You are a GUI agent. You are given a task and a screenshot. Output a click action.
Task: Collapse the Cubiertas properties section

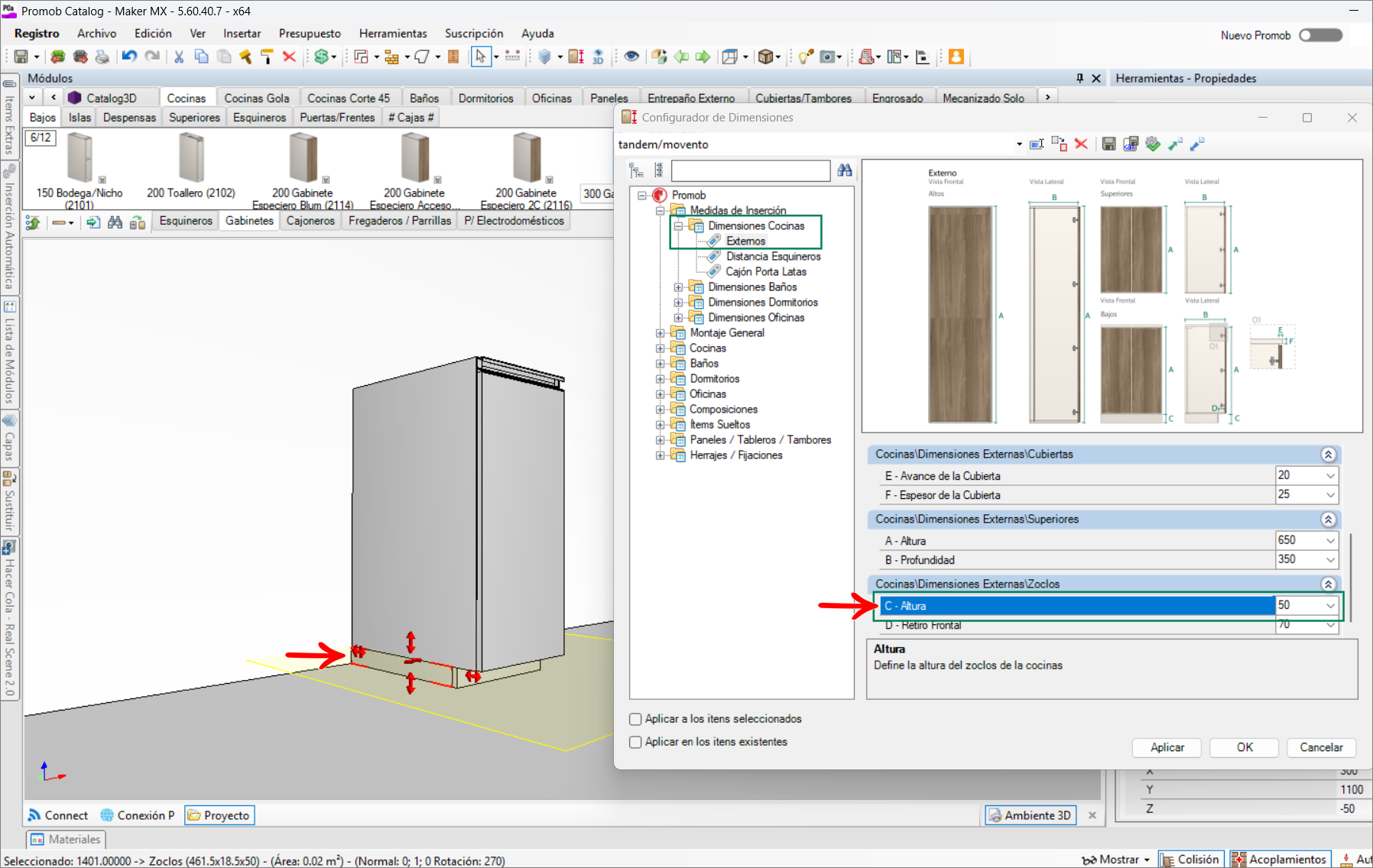1328,455
